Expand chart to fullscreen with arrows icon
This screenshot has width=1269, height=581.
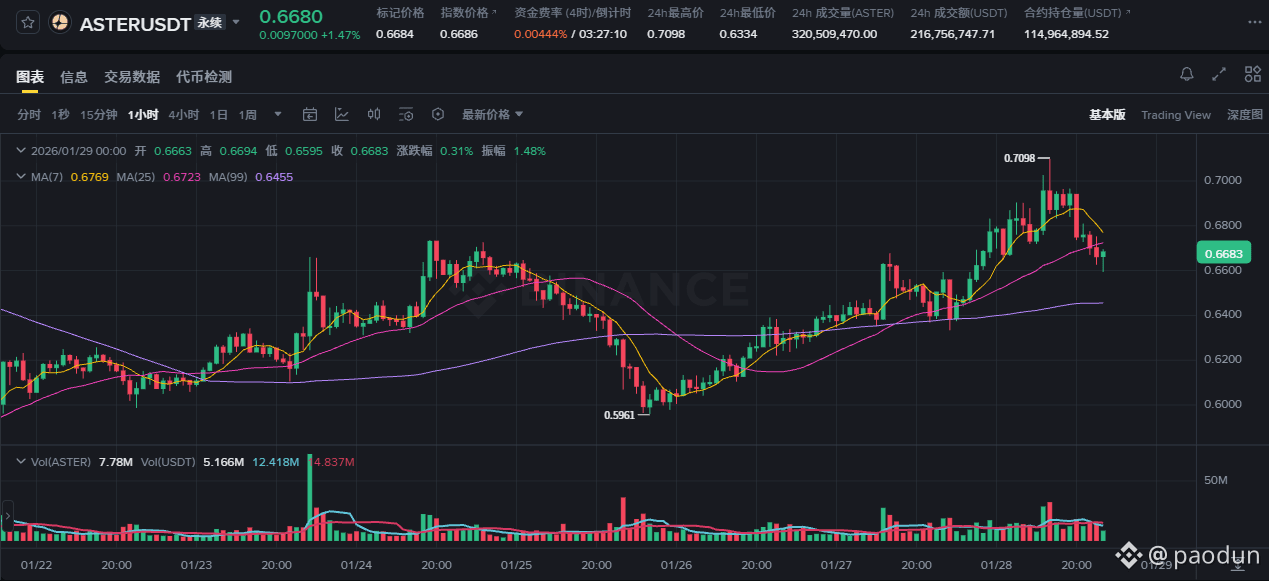pyautogui.click(x=1219, y=74)
